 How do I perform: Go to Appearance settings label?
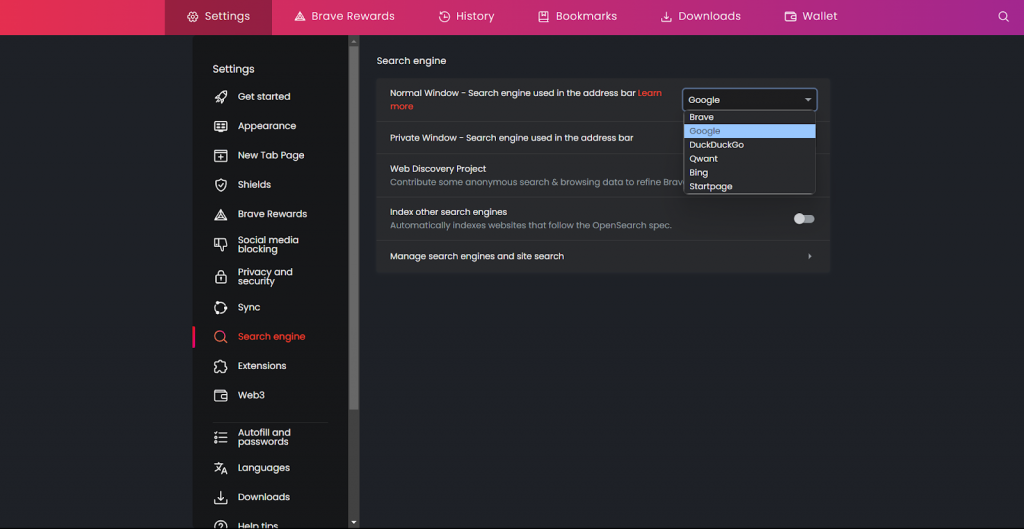tap(266, 126)
